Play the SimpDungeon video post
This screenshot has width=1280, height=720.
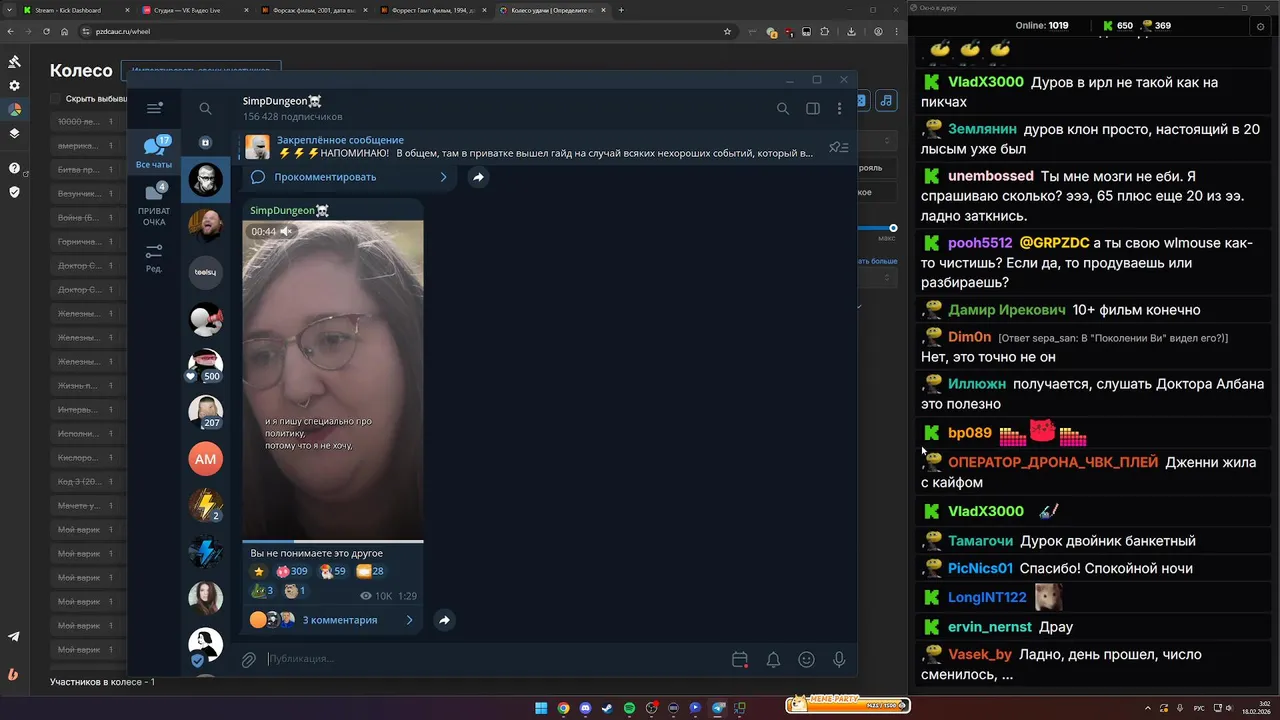point(333,380)
